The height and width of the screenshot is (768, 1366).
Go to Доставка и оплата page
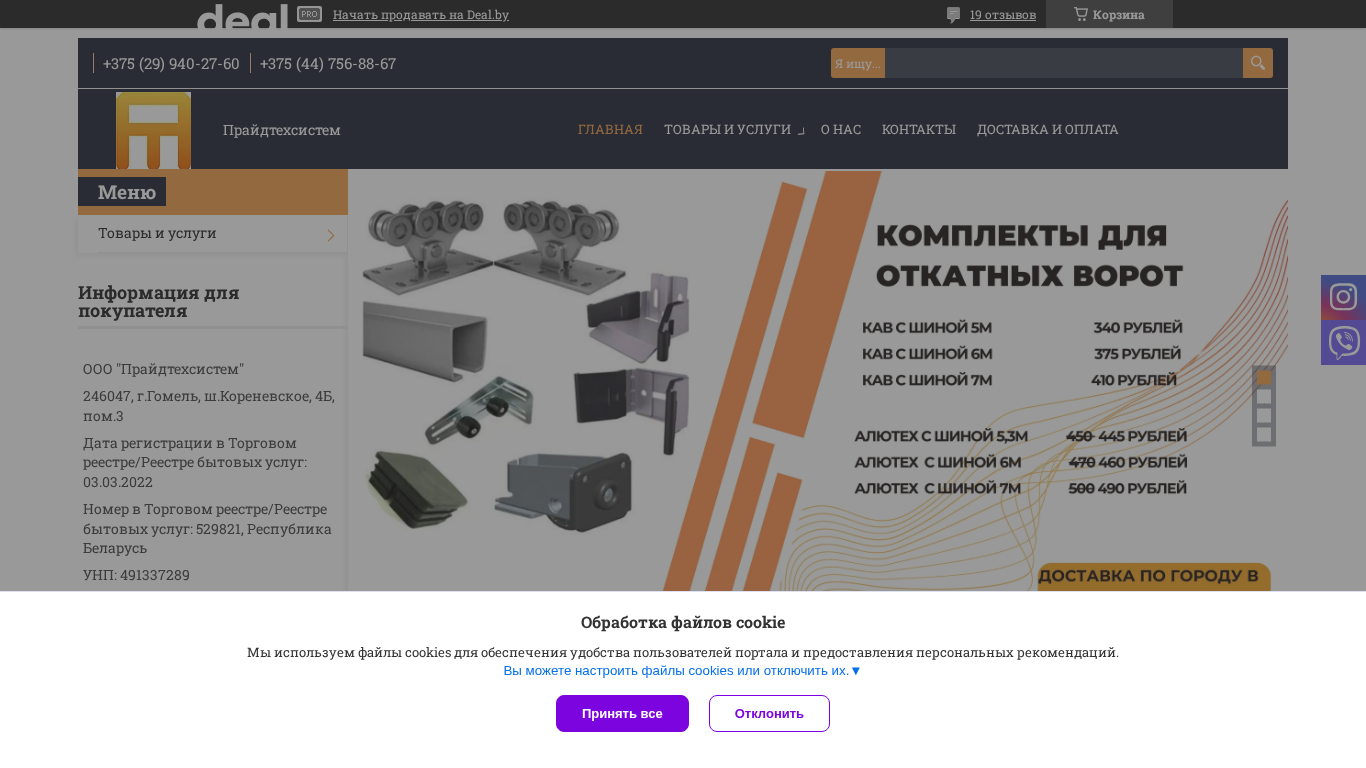[1047, 130]
